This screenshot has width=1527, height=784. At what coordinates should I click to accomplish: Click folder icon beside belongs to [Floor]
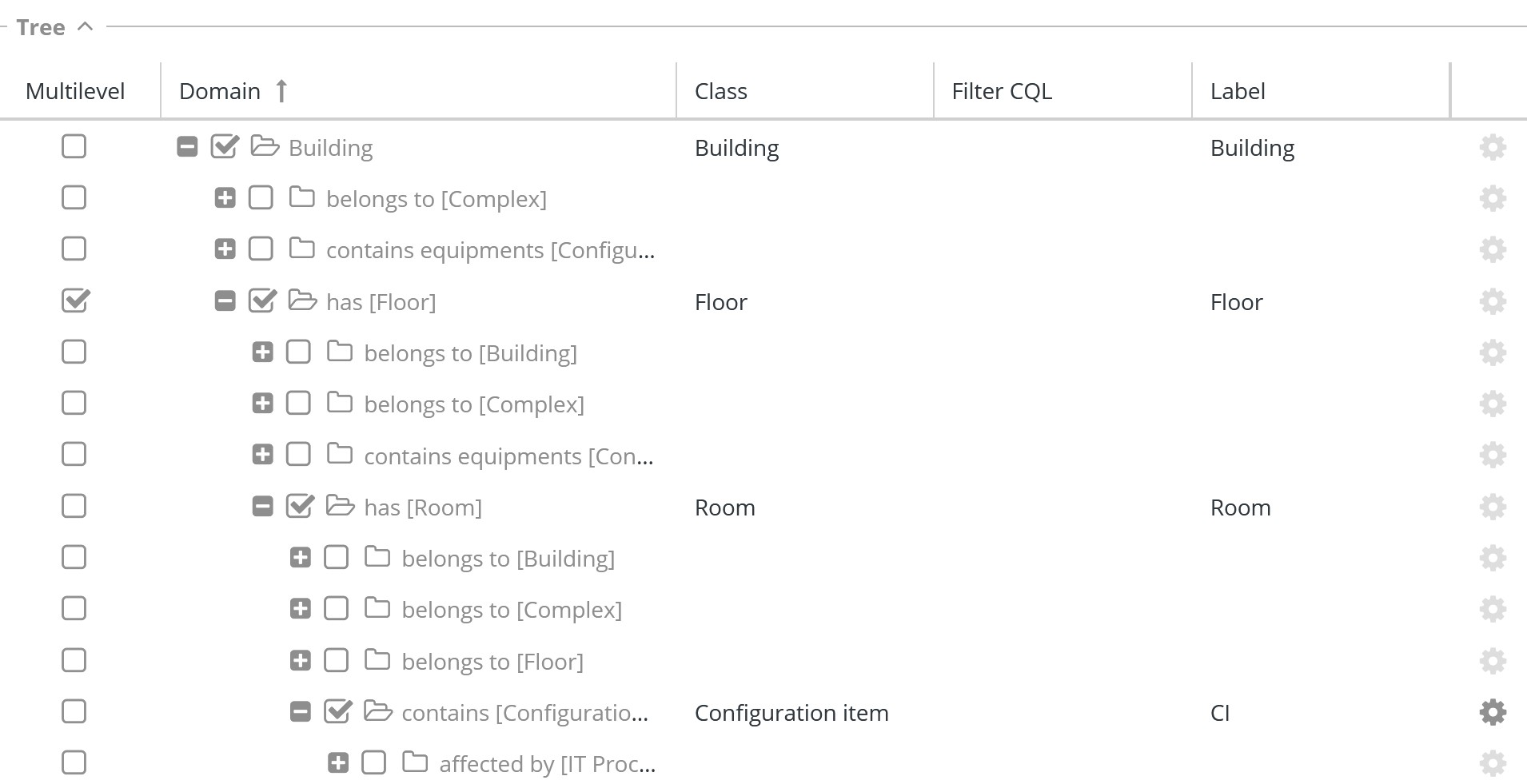pos(377,660)
